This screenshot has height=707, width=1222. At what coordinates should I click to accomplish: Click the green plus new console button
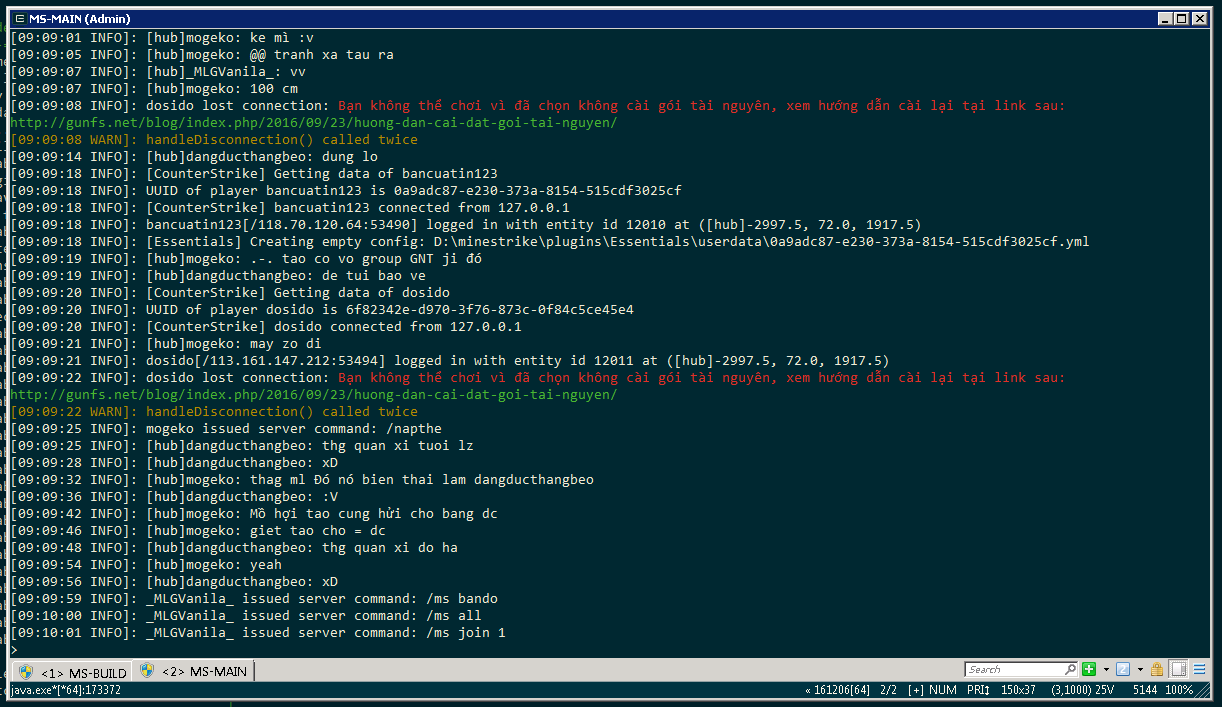[x=1089, y=669]
